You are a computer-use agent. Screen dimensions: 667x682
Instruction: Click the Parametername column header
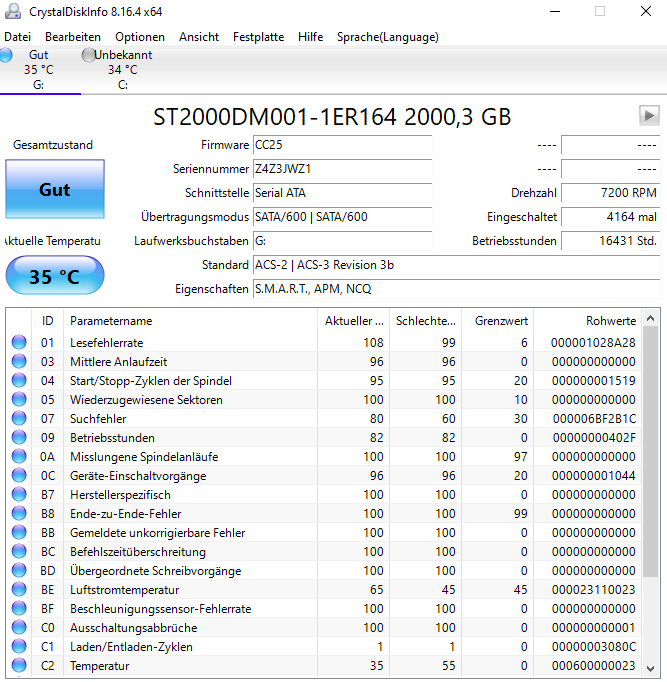pos(190,321)
